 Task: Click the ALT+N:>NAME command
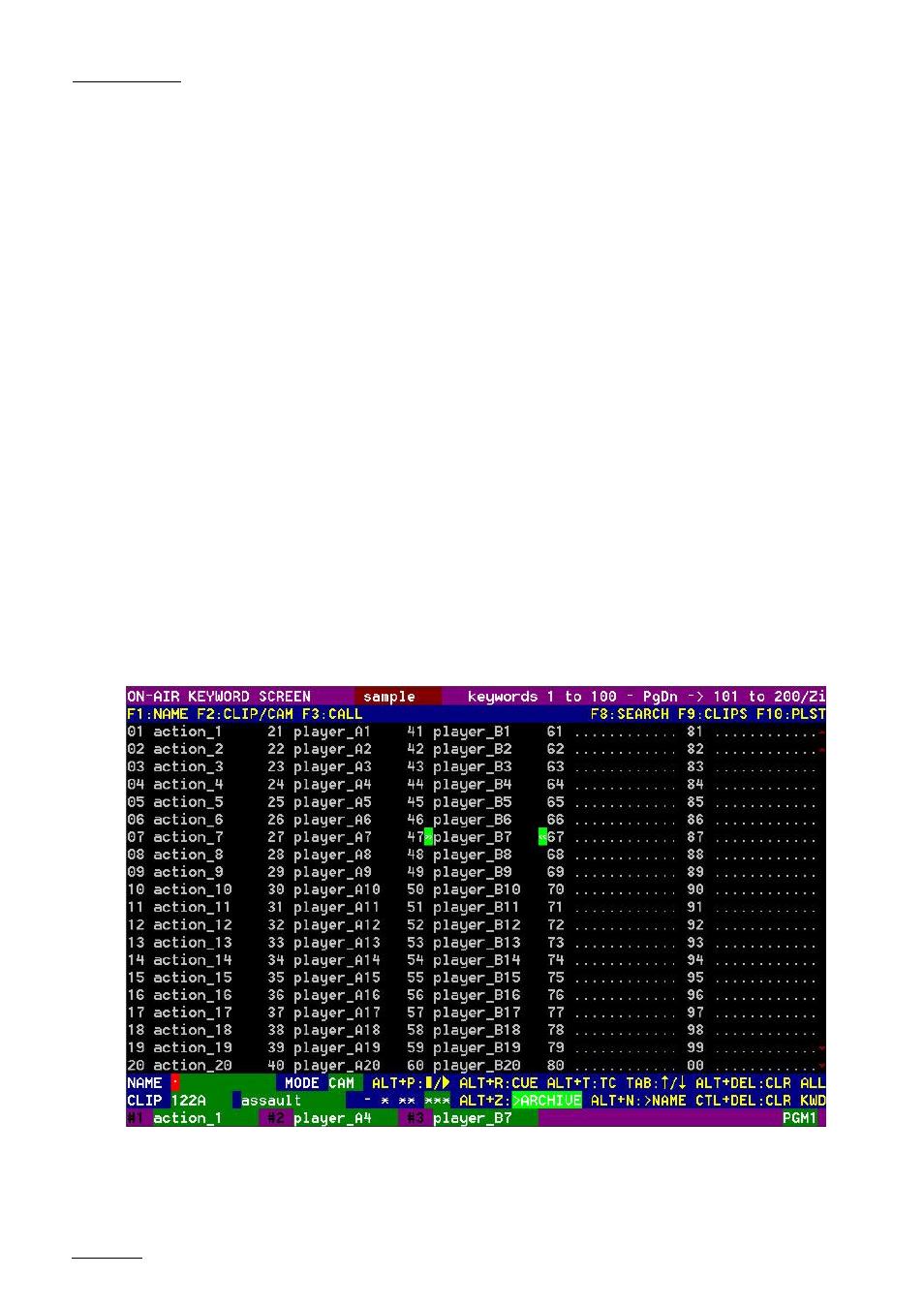pos(638,1101)
